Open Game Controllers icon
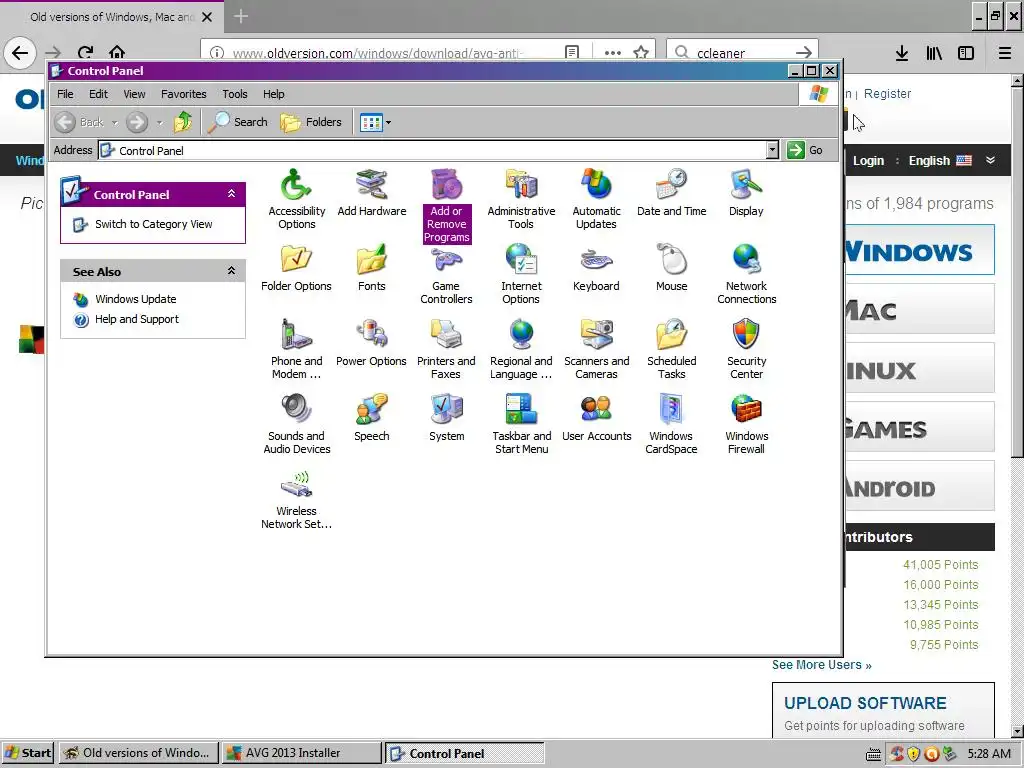Viewport: 1024px width, 768px height. pos(446,274)
